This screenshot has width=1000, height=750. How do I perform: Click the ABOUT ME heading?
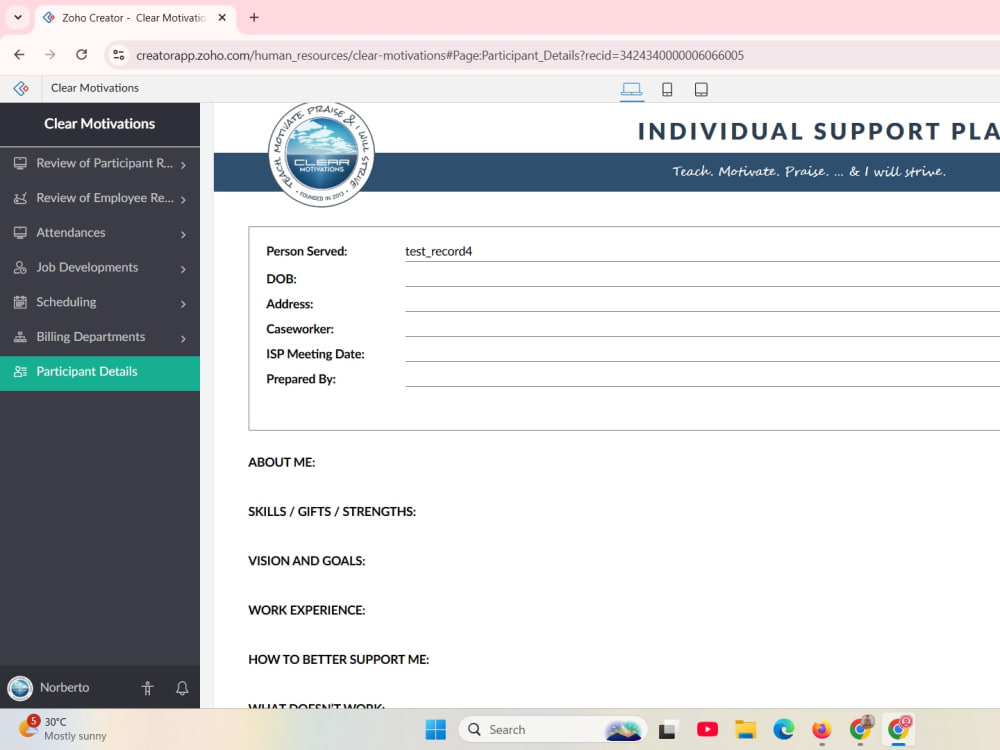(x=282, y=462)
